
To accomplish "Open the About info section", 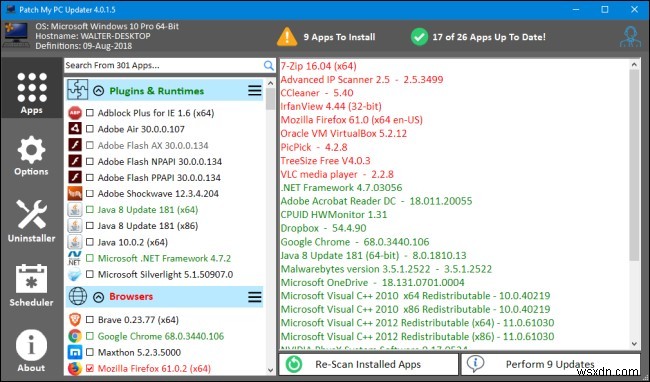I will point(31,351).
